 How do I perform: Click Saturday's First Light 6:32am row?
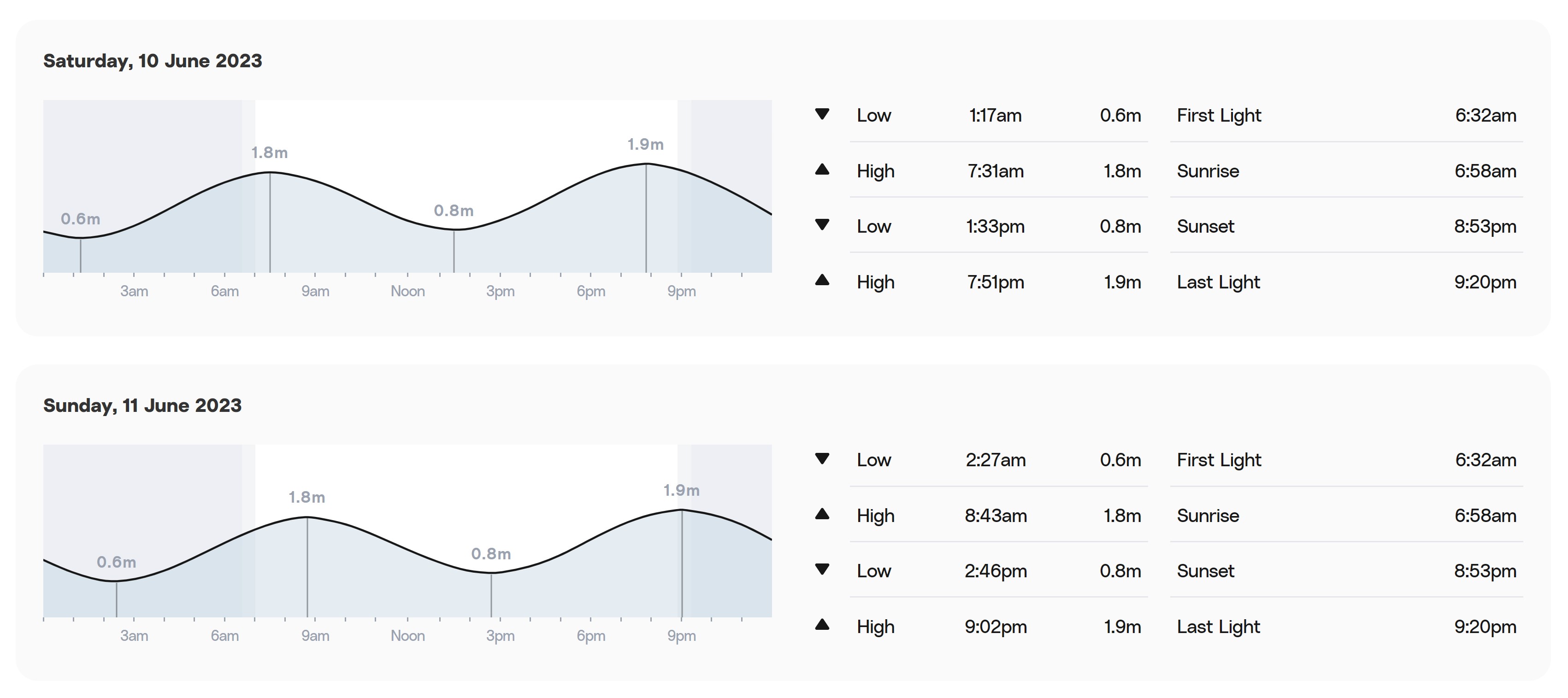pos(1346,115)
